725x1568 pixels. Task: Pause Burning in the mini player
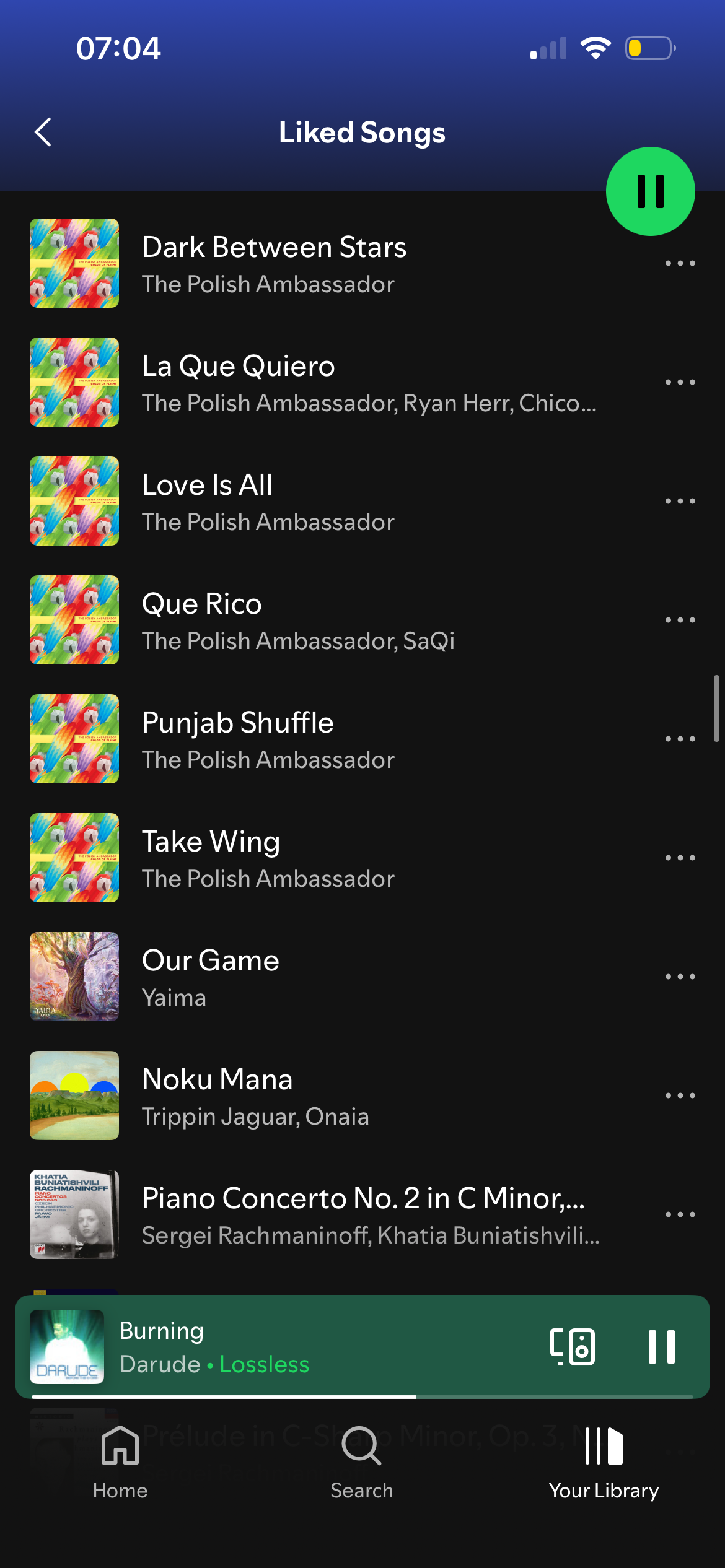[x=661, y=1346]
